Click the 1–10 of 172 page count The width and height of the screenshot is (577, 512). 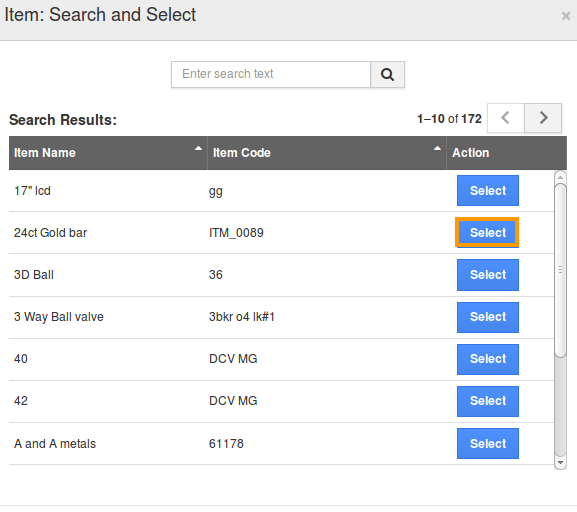pos(449,119)
